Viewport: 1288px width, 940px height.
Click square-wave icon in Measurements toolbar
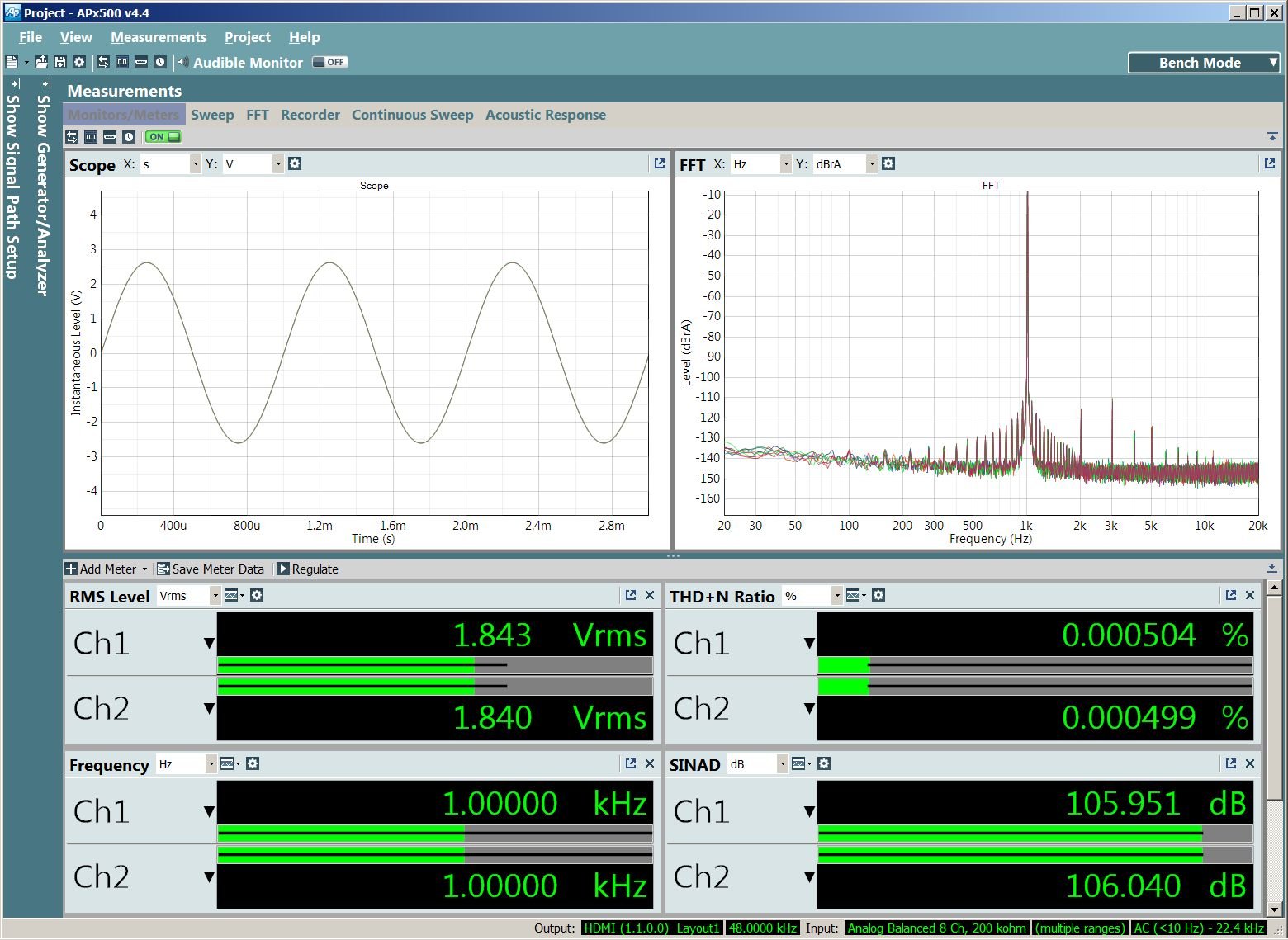tap(91, 137)
